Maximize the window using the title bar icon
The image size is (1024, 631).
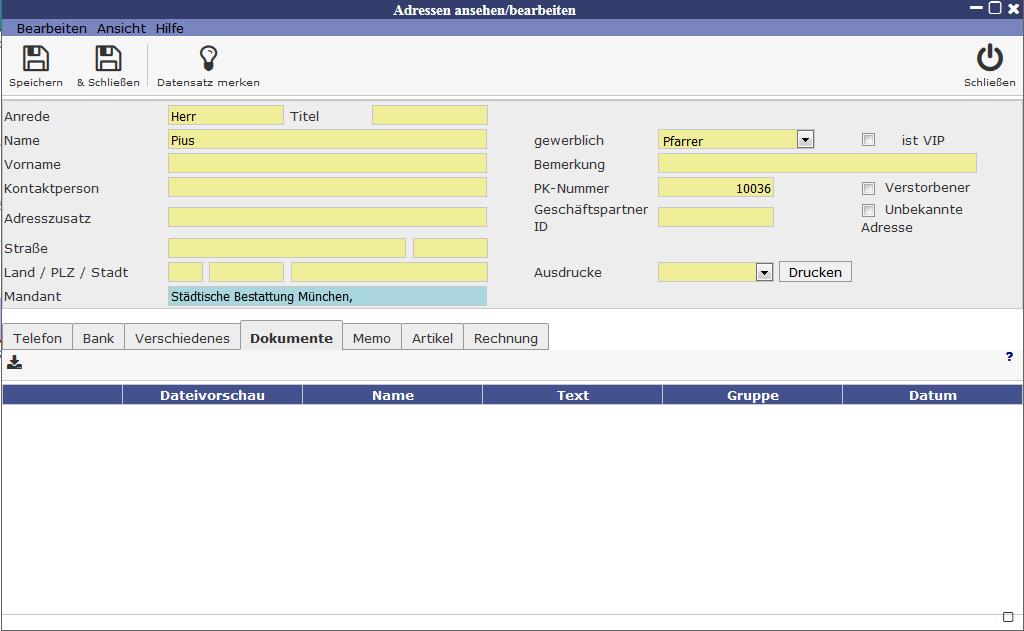pos(995,8)
